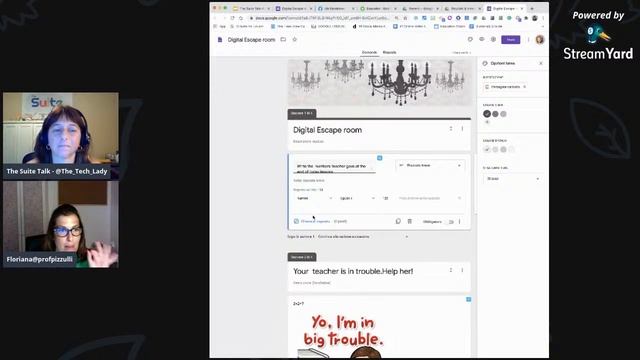Select the medium gray theme color
The height and width of the screenshot is (360, 640).
click(495, 114)
